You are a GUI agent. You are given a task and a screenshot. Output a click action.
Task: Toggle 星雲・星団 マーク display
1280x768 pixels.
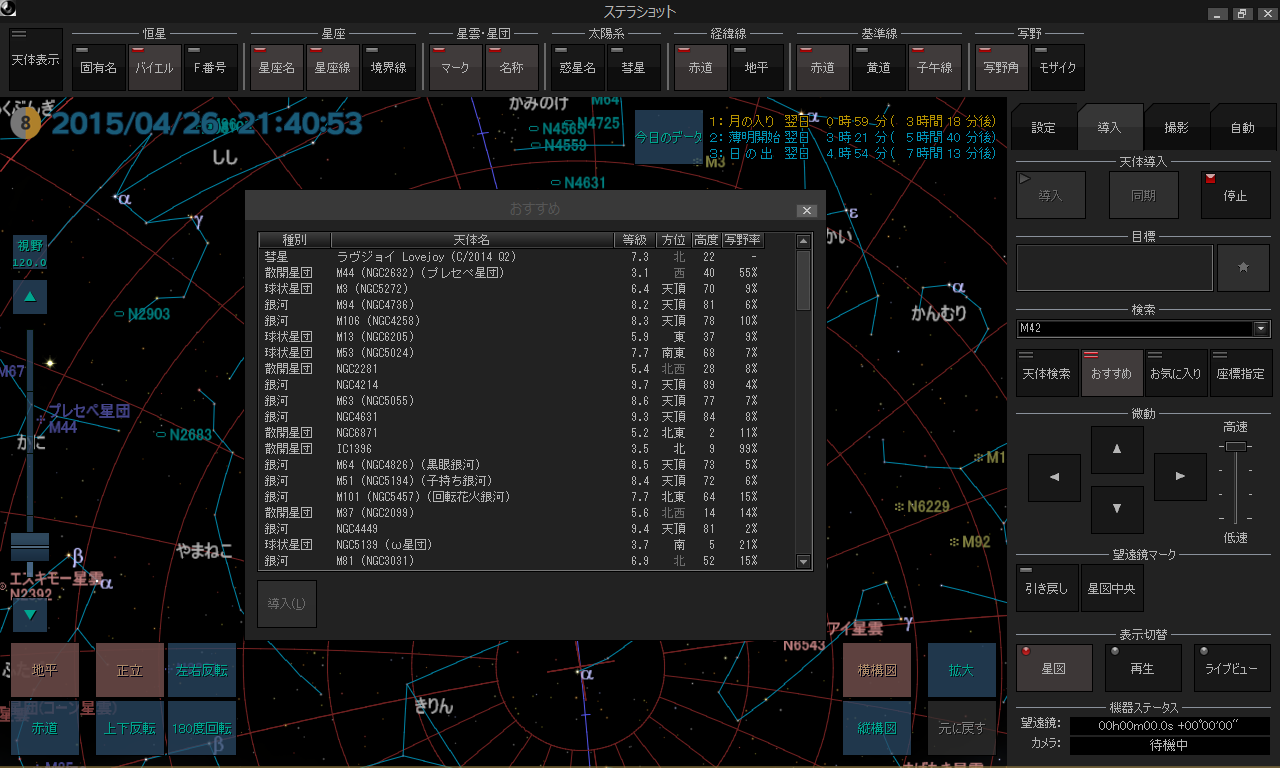click(455, 67)
